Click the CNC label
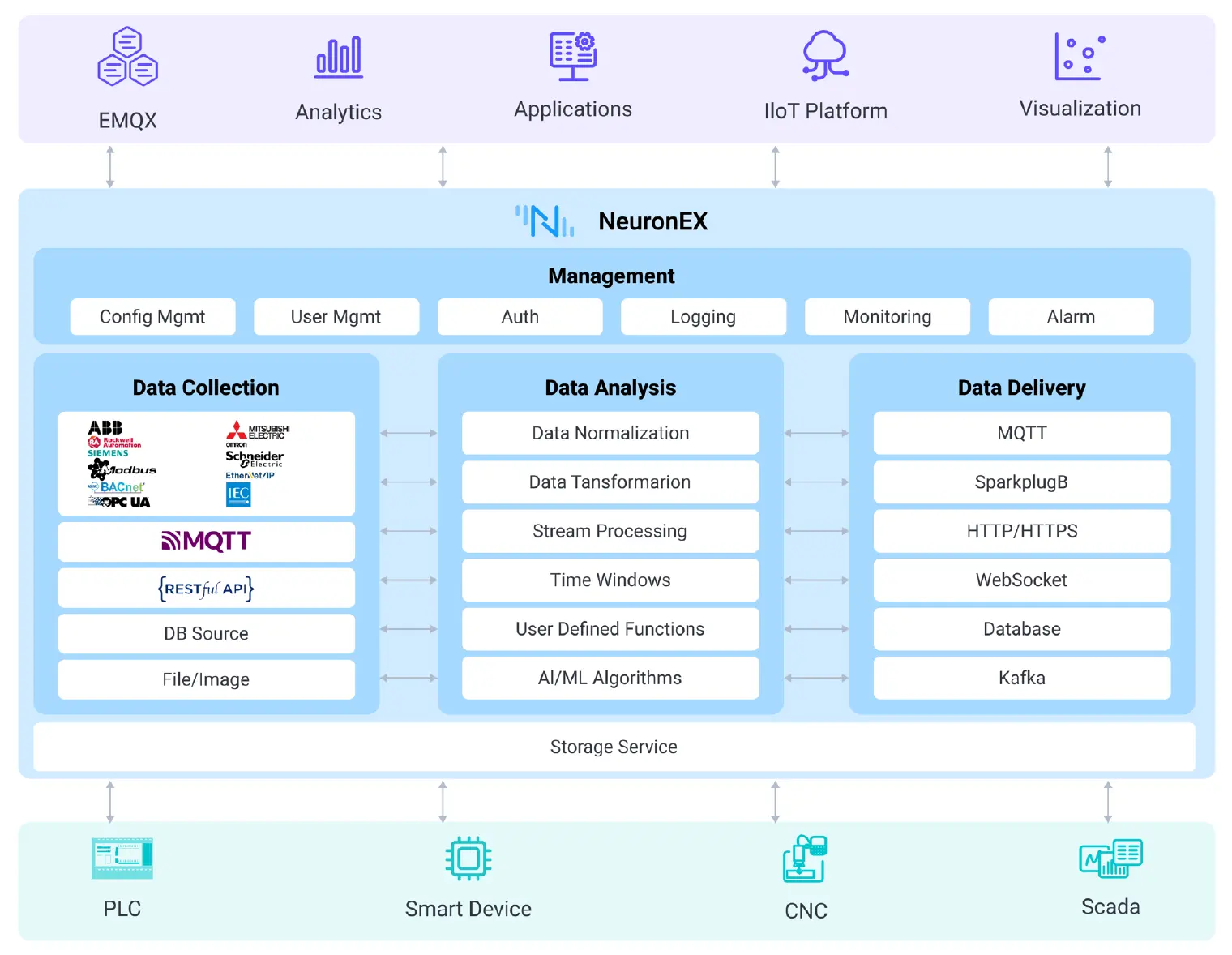Viewport: 1232px width, 955px height. pos(806,911)
